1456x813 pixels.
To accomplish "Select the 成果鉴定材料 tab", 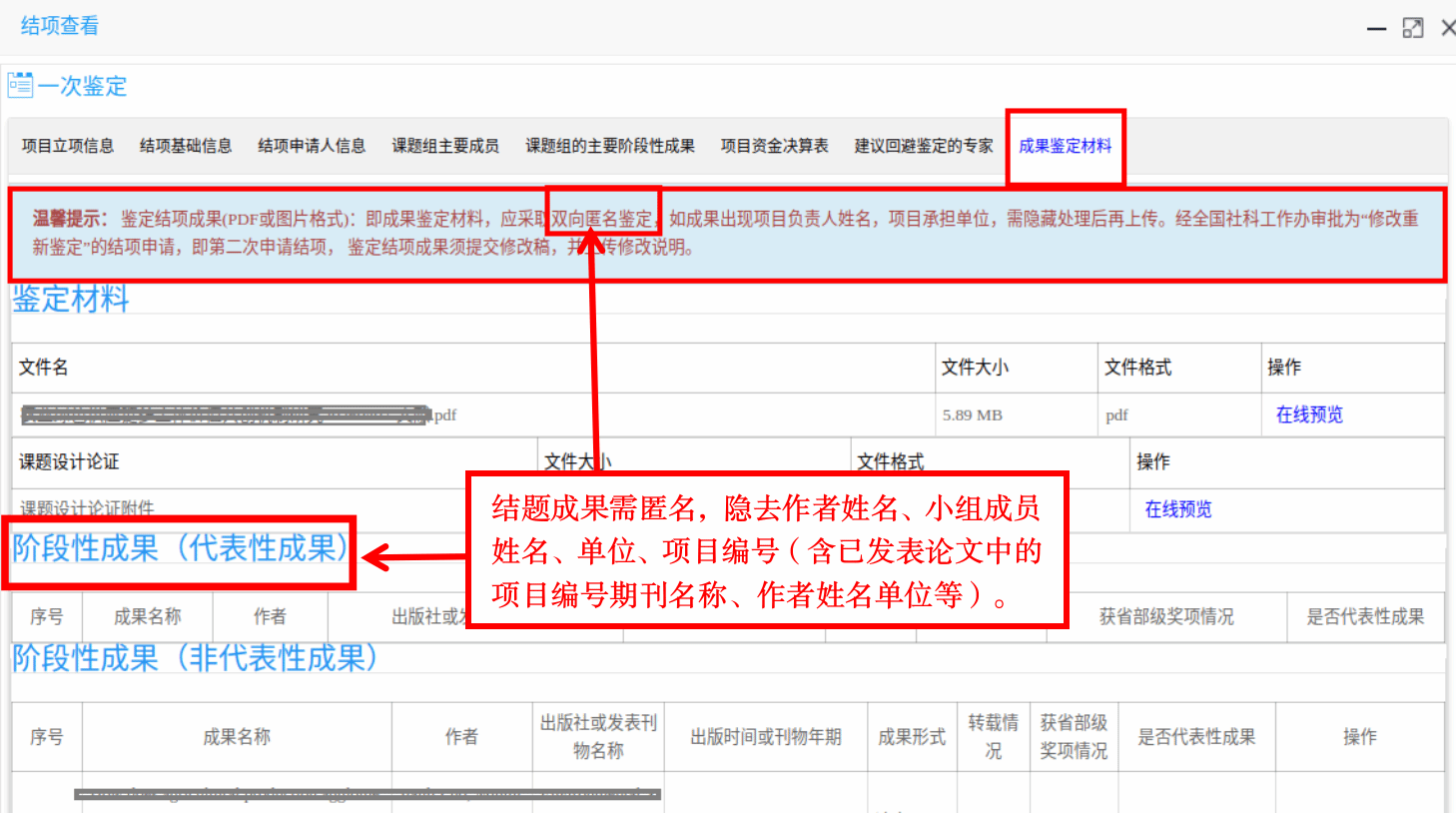I will coord(1065,146).
